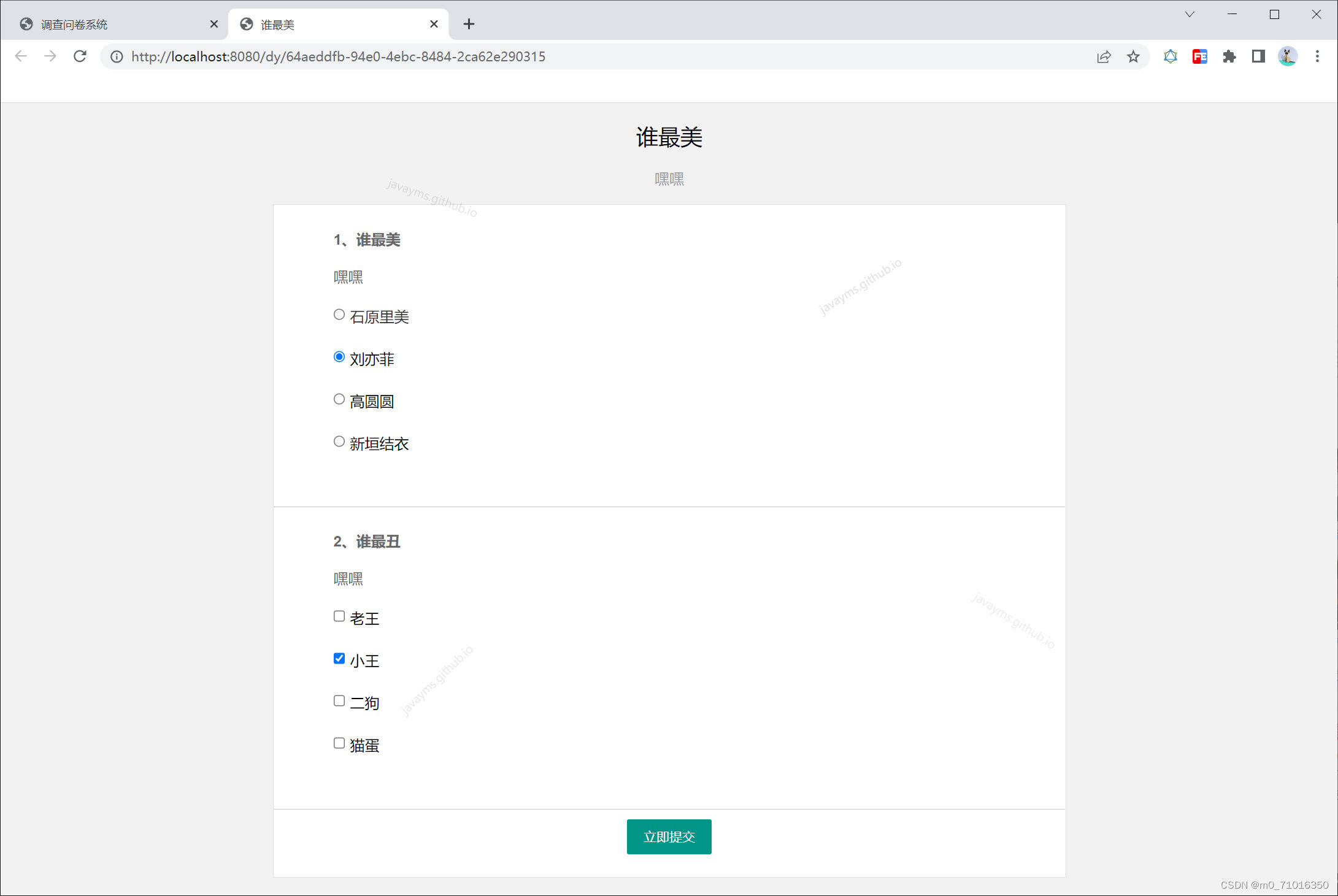Check the 老王 checkbox
The height and width of the screenshot is (896, 1338).
(x=339, y=616)
